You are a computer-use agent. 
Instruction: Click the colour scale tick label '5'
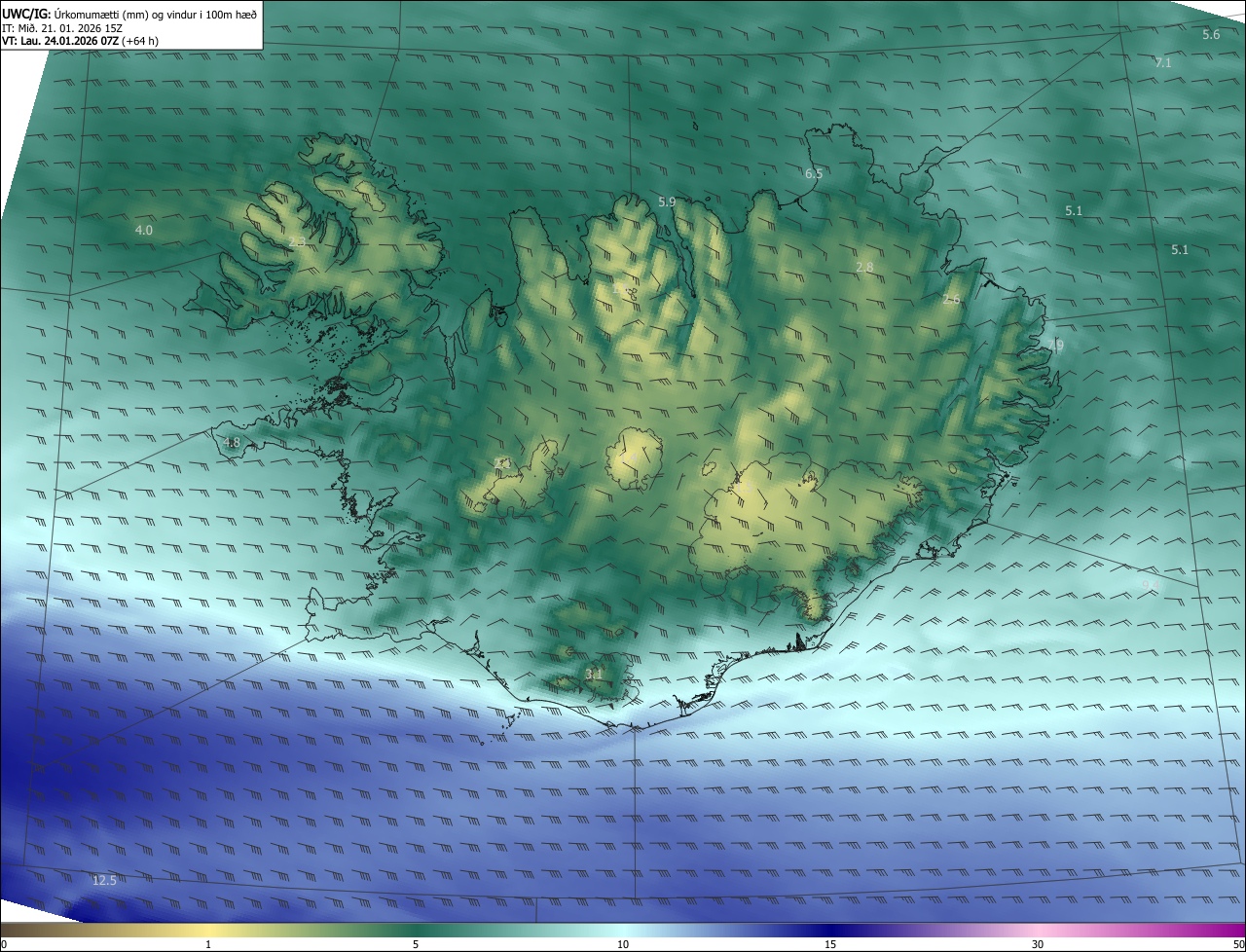point(416,944)
